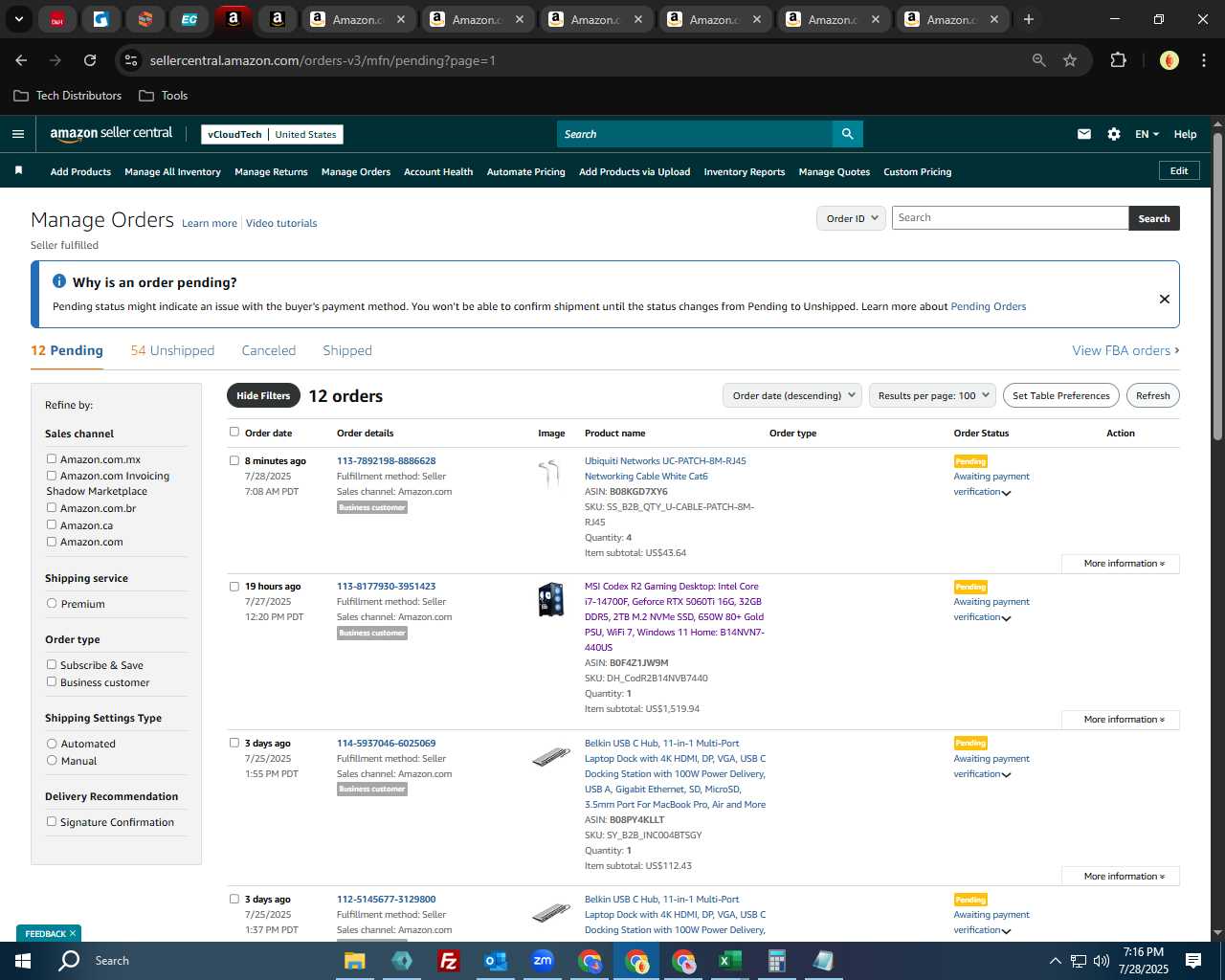Expand More information for order 113-7892198-8886628
The image size is (1225, 980).
click(1121, 564)
